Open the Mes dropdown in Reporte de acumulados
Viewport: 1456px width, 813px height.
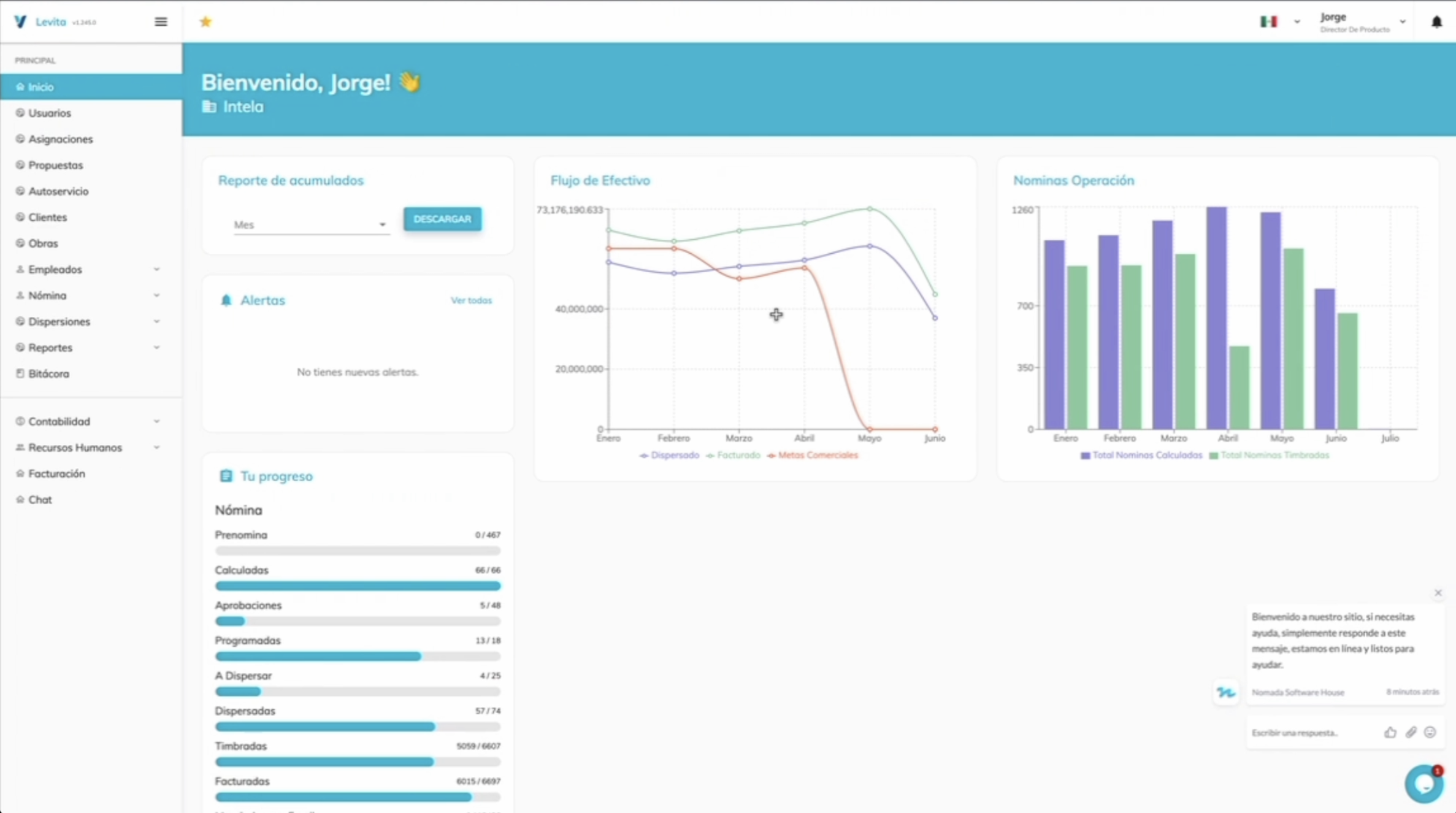310,224
